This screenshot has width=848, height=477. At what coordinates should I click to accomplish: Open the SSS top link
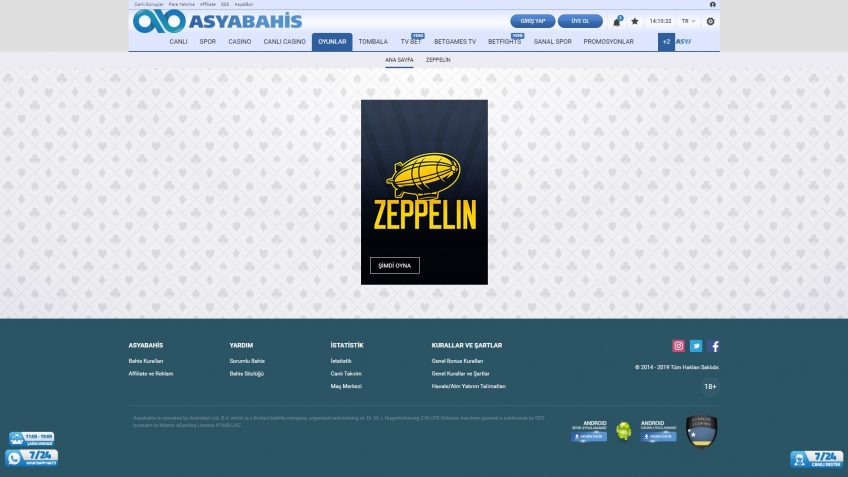click(225, 4)
